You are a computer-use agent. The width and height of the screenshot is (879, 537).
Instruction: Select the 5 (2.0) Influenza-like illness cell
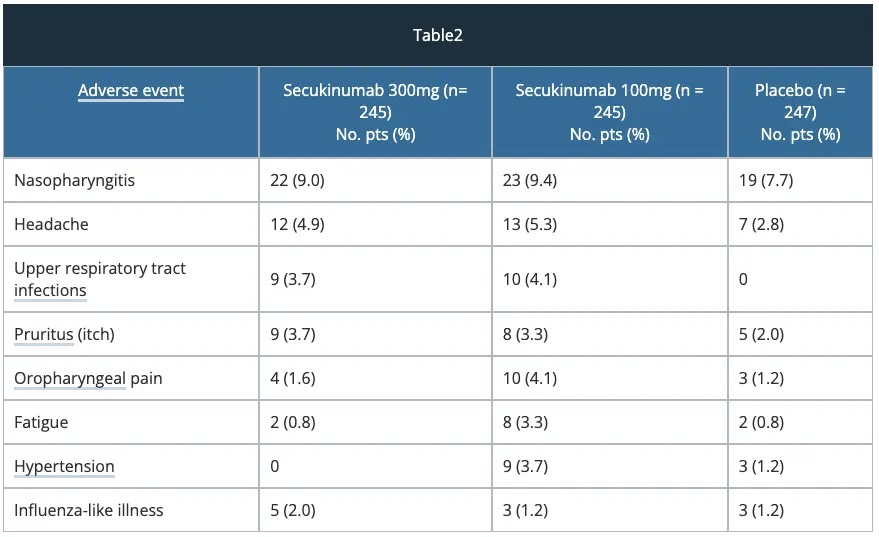coord(292,510)
